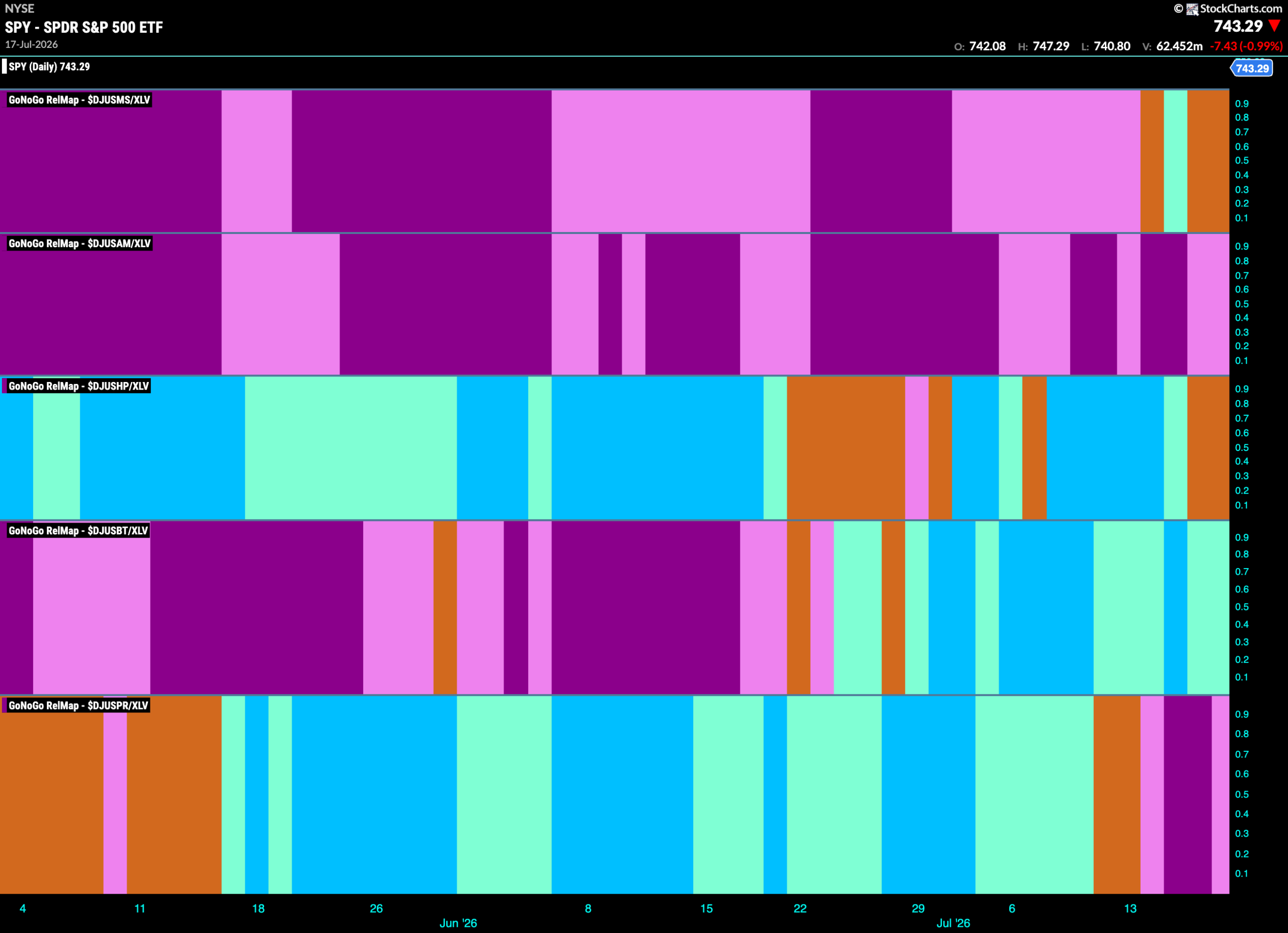This screenshot has width=1288, height=933.
Task: Click the open value 742.08
Action: (x=988, y=47)
